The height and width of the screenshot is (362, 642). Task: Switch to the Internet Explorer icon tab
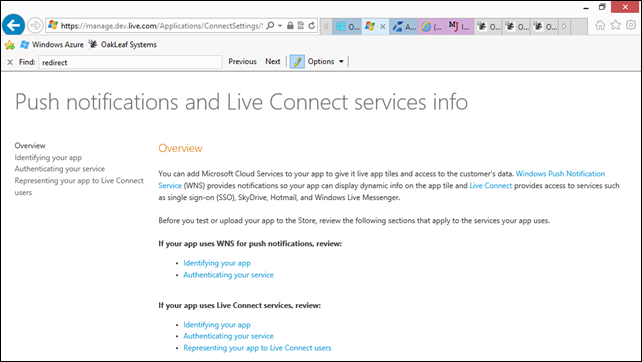coord(432,27)
